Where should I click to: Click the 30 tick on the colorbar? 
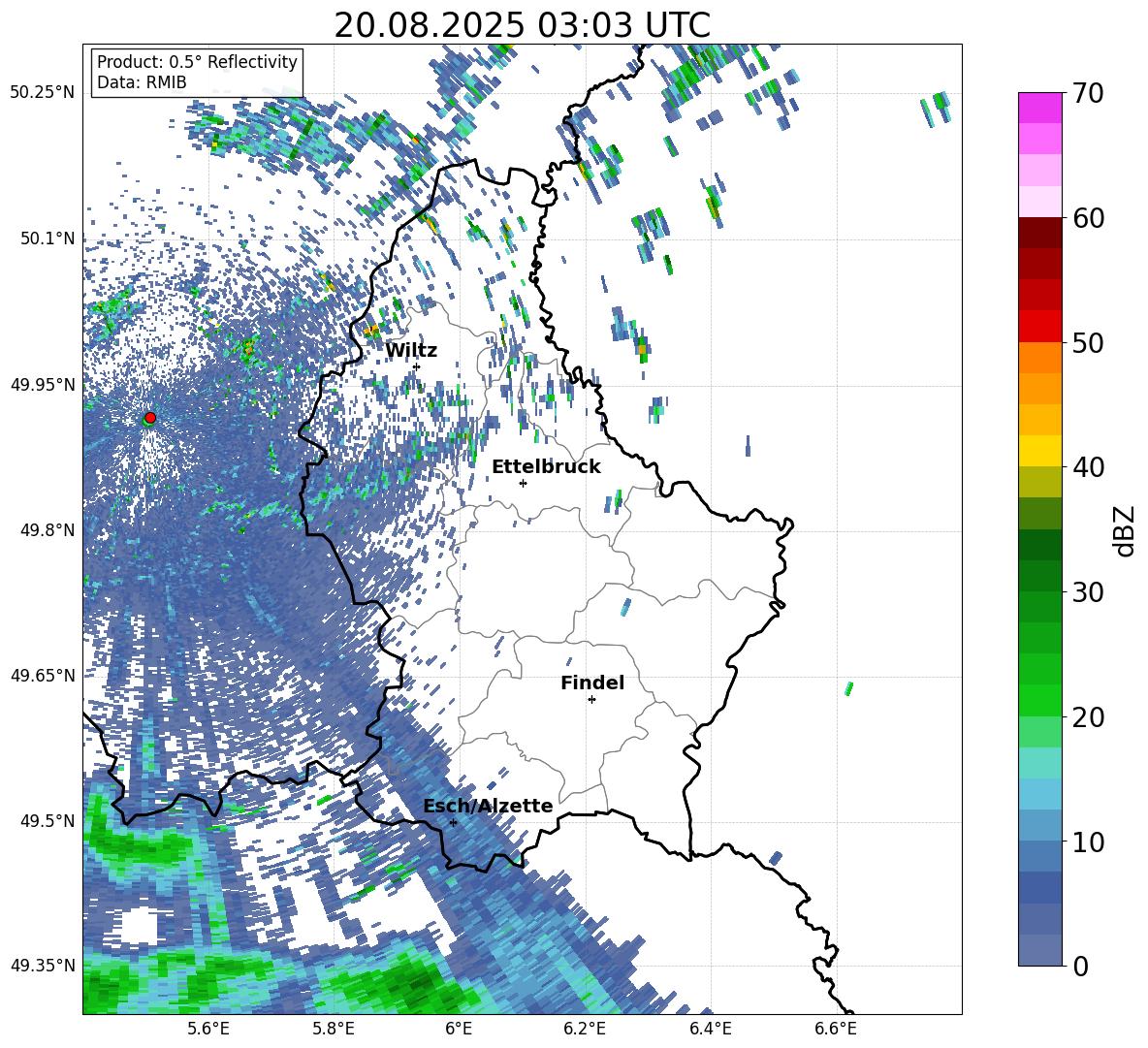(1087, 592)
